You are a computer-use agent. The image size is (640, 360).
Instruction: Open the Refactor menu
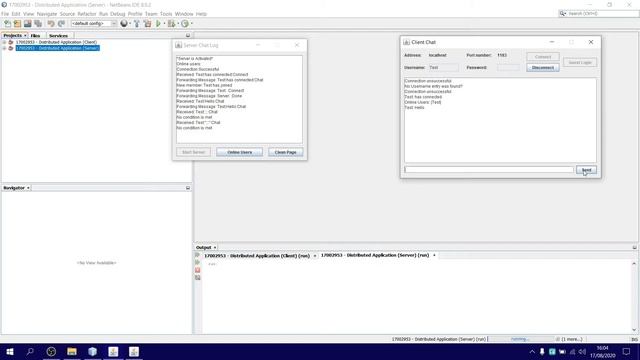pos(87,14)
